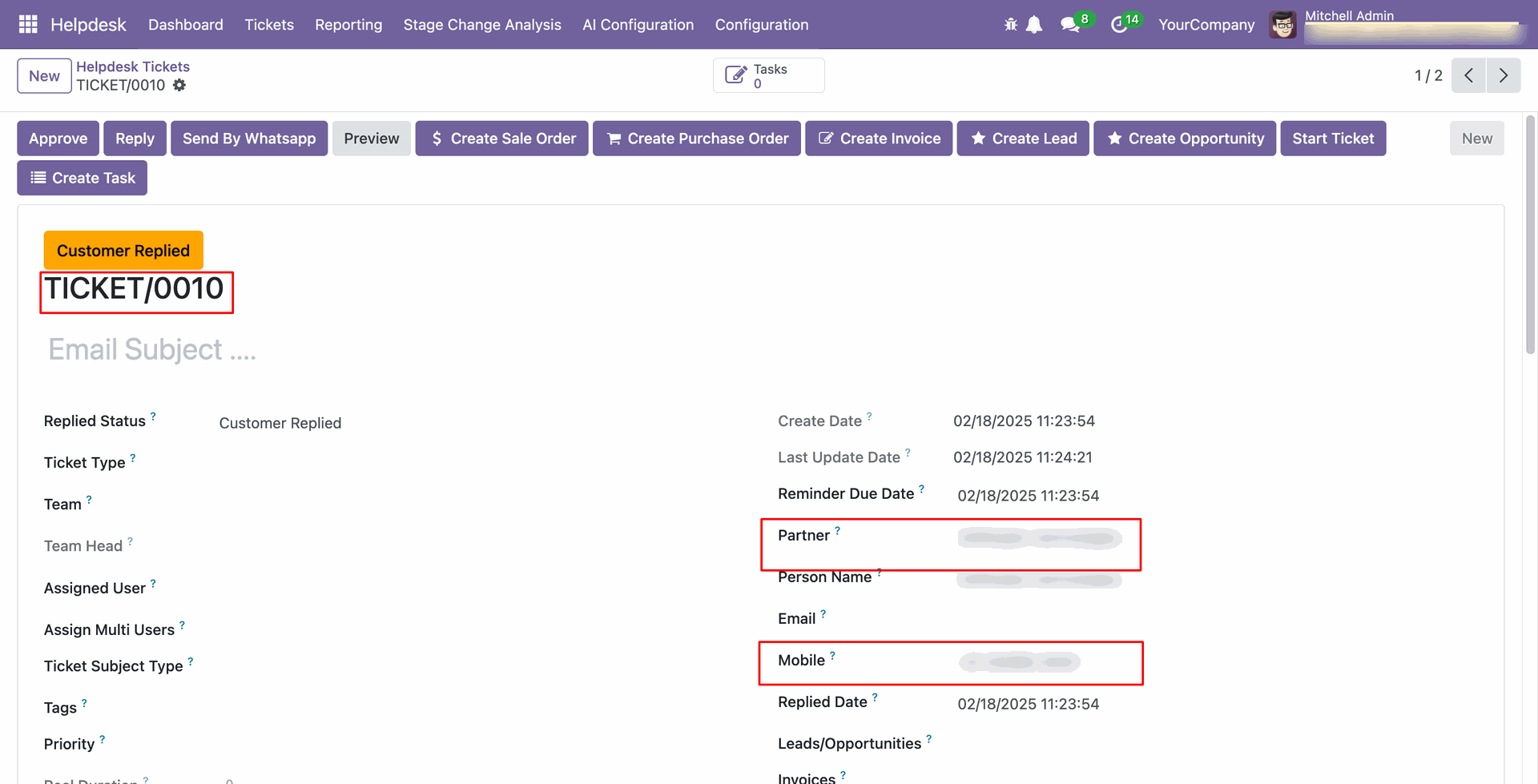1538x784 pixels.
Task: Show help tooltip for Replied Status
Action: click(153, 416)
